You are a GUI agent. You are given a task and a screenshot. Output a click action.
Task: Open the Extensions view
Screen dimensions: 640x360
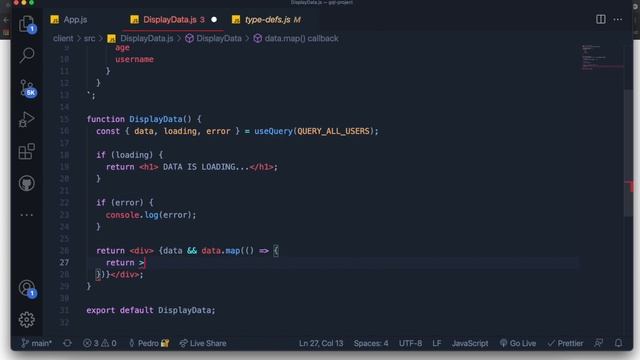pyautogui.click(x=27, y=151)
